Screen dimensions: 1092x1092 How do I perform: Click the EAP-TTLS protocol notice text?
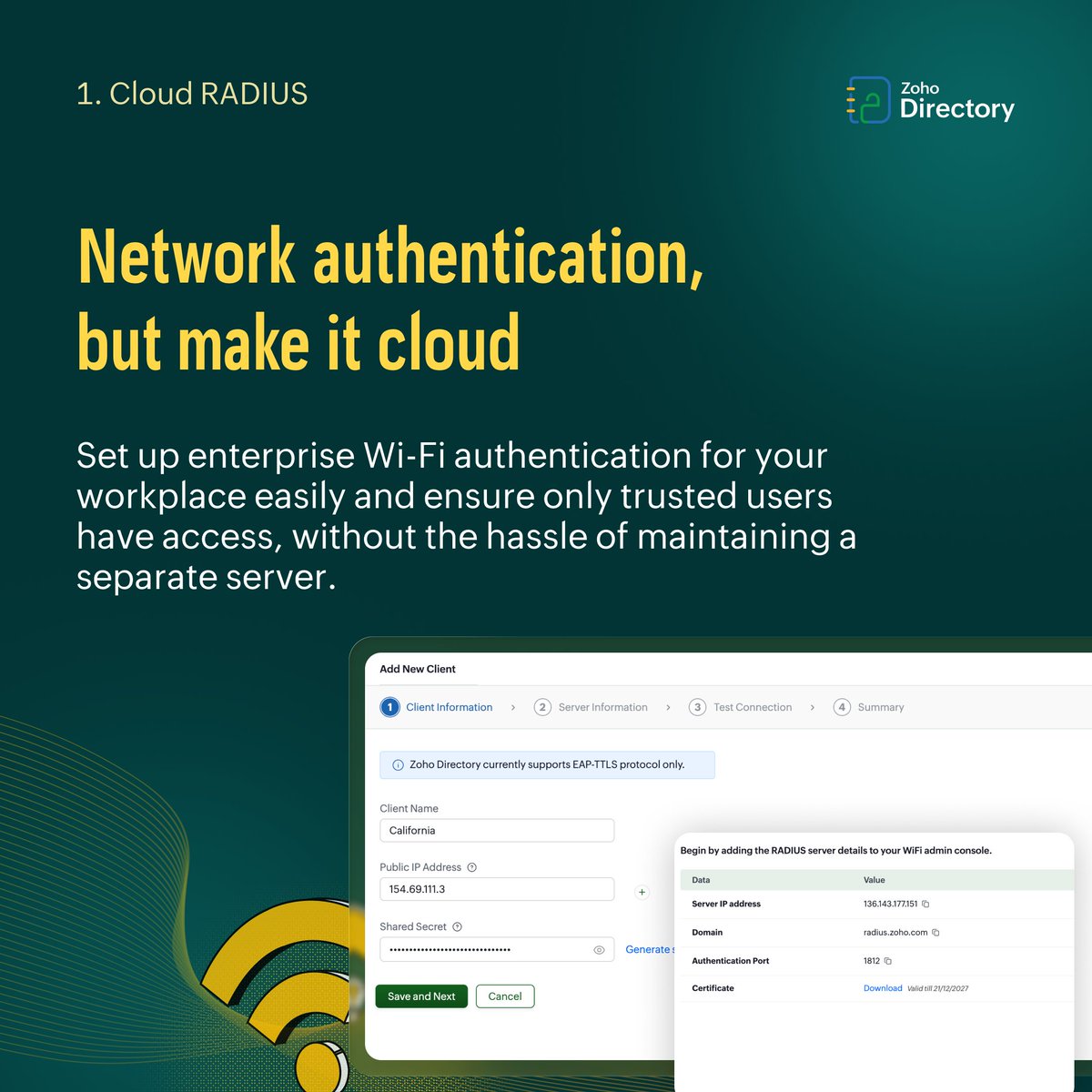coord(547,764)
